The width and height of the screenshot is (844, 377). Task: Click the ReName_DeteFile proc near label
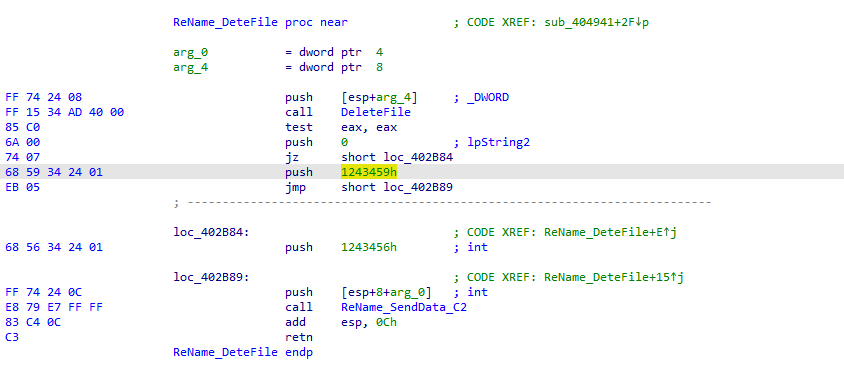pos(260,23)
